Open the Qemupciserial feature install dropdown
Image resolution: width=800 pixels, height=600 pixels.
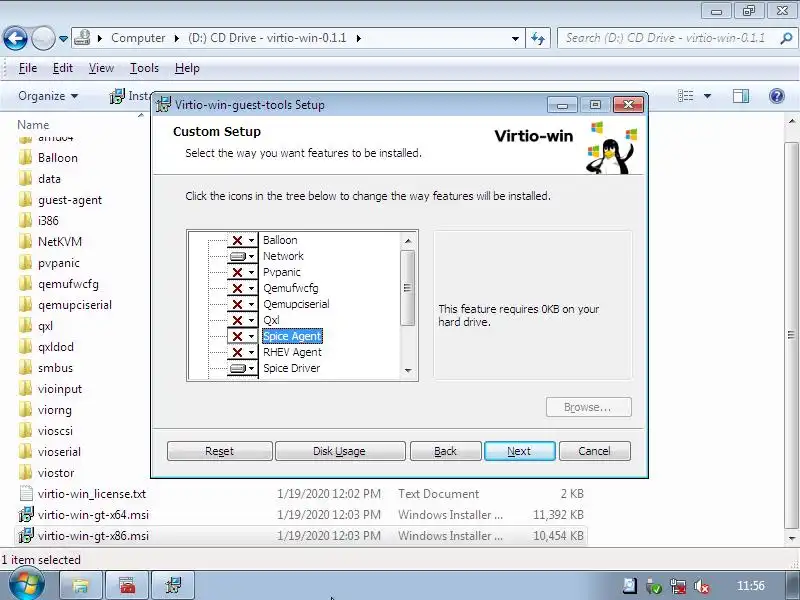[x=242, y=304]
